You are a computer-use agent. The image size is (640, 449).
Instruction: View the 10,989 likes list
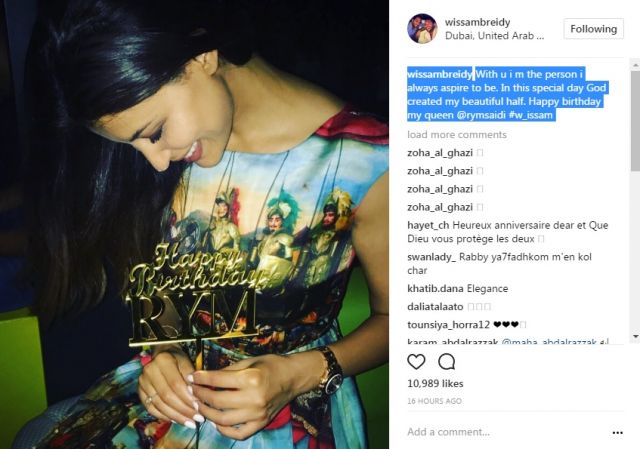(435, 384)
